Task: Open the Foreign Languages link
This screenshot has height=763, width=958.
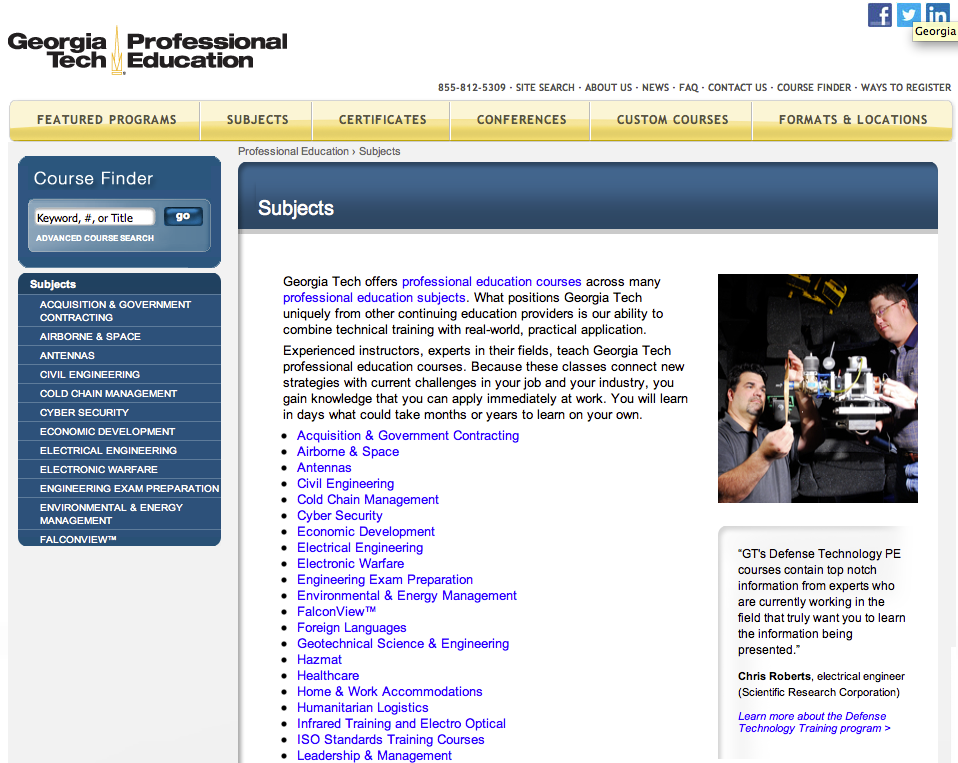Action: click(x=351, y=627)
